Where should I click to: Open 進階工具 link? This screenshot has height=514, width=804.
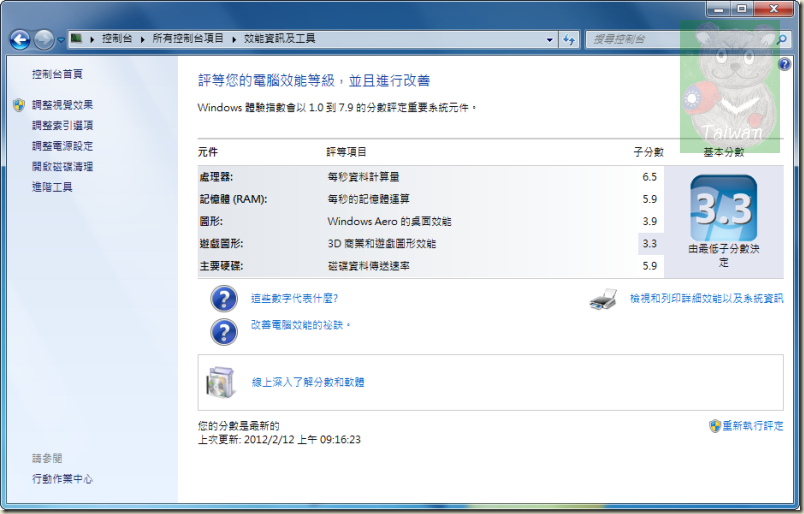52,187
